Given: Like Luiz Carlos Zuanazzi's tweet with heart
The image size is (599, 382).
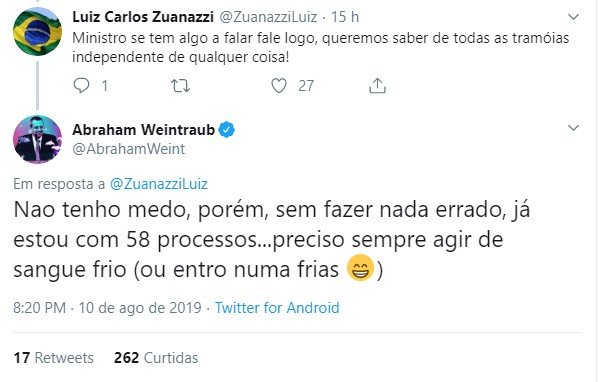Looking at the screenshot, I should 279,86.
